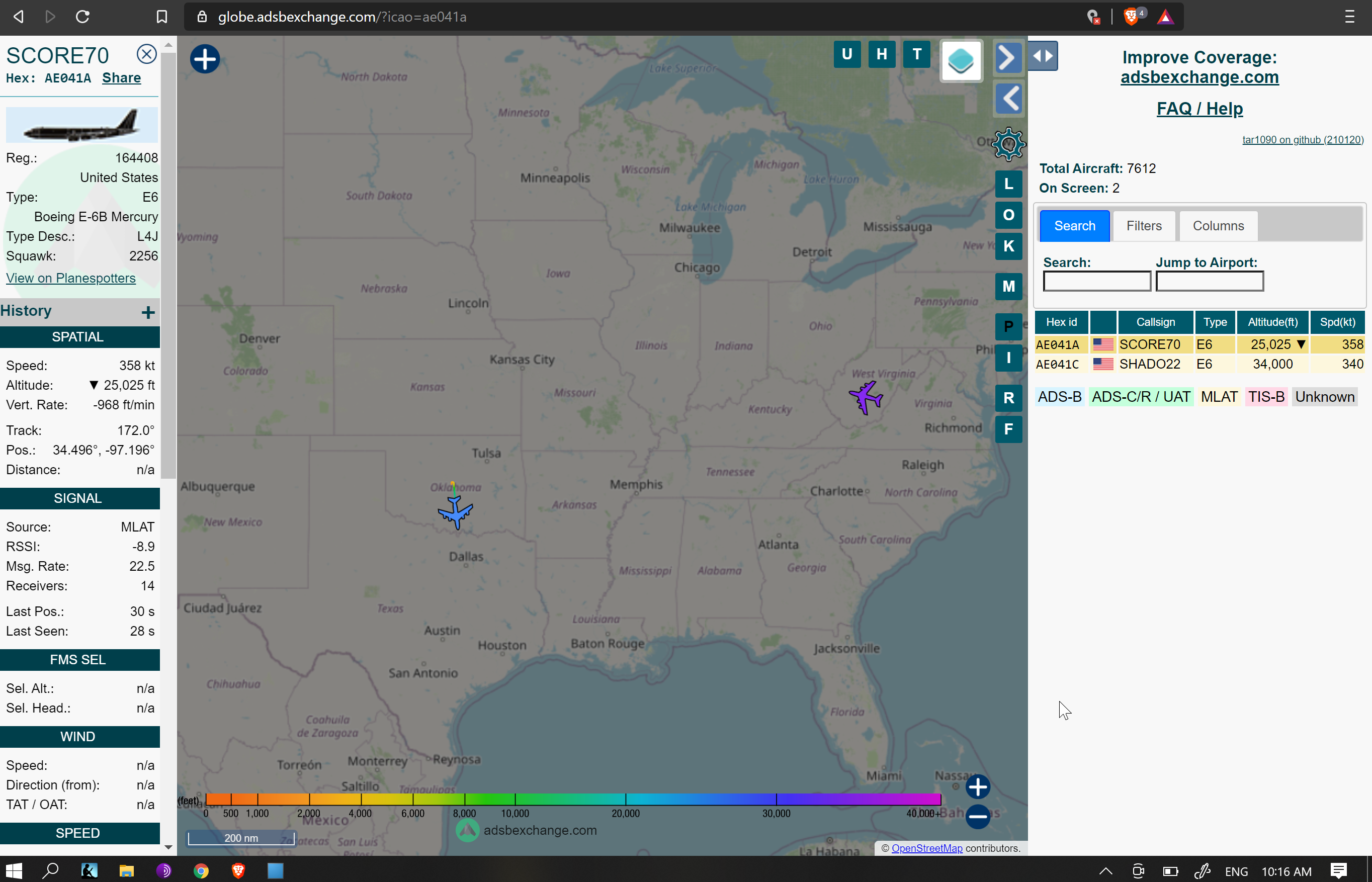Viewport: 1372px width, 882px height.
Task: Open File Explorer from taskbar
Action: 126,870
